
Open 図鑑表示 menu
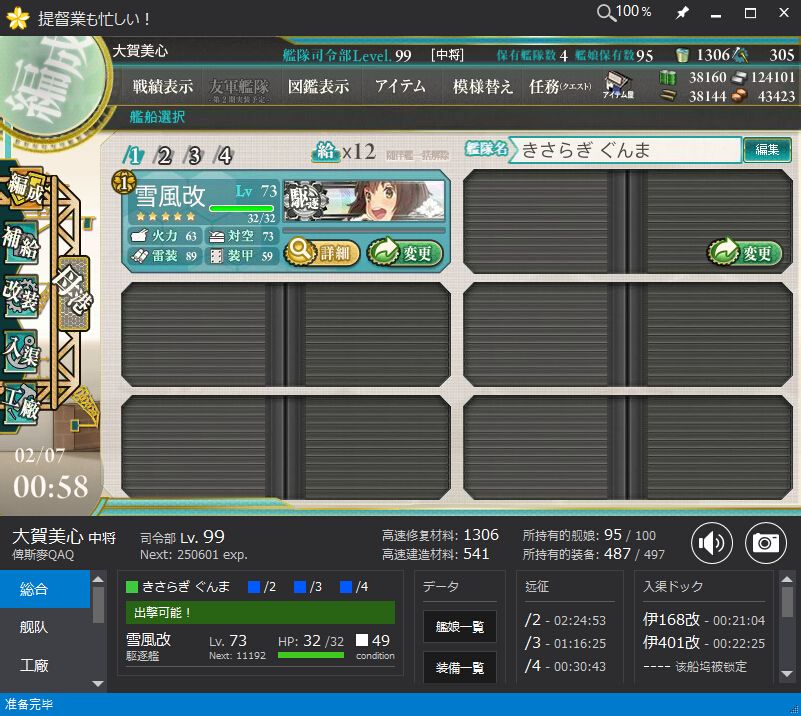pos(318,86)
